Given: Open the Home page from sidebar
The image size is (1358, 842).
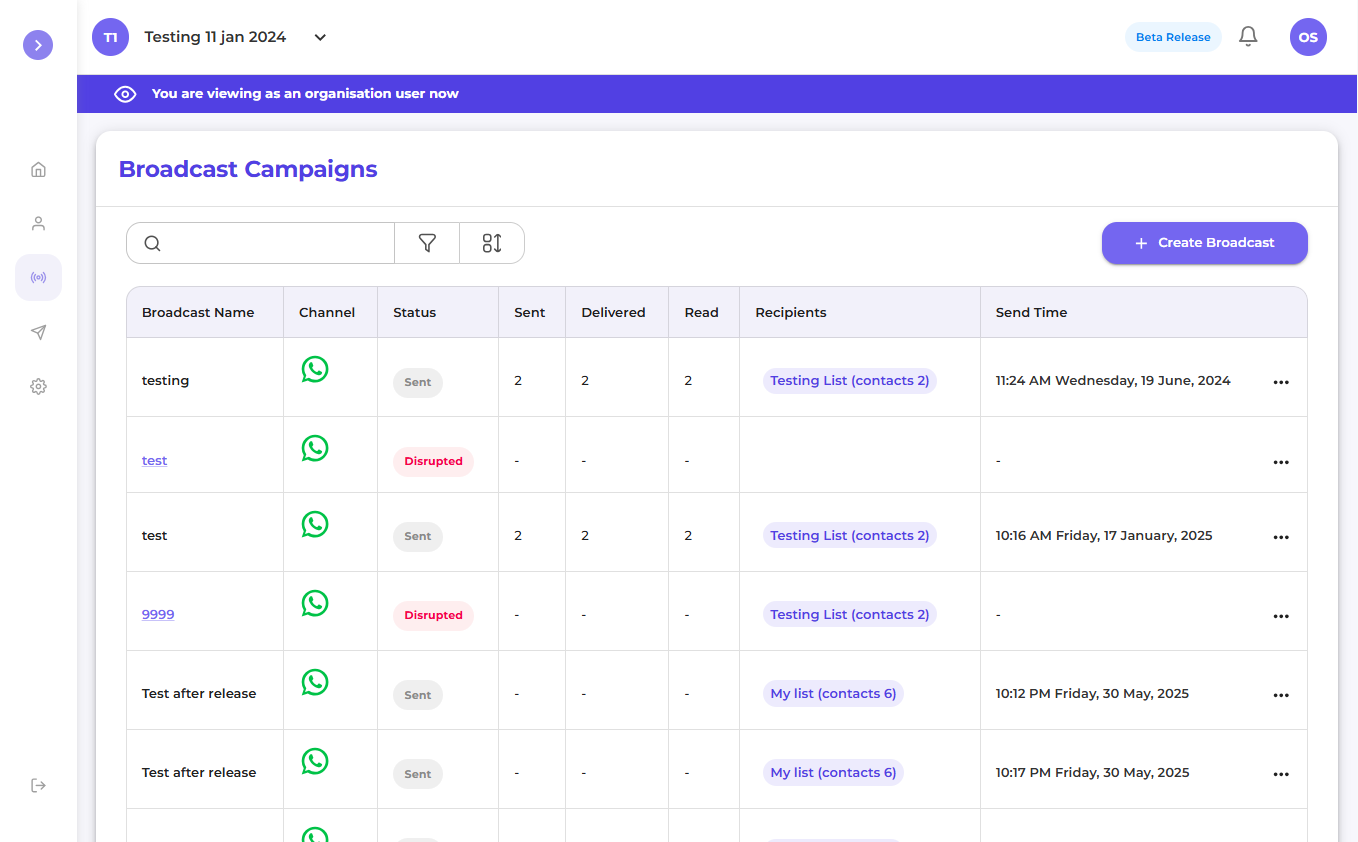Looking at the screenshot, I should point(38,169).
